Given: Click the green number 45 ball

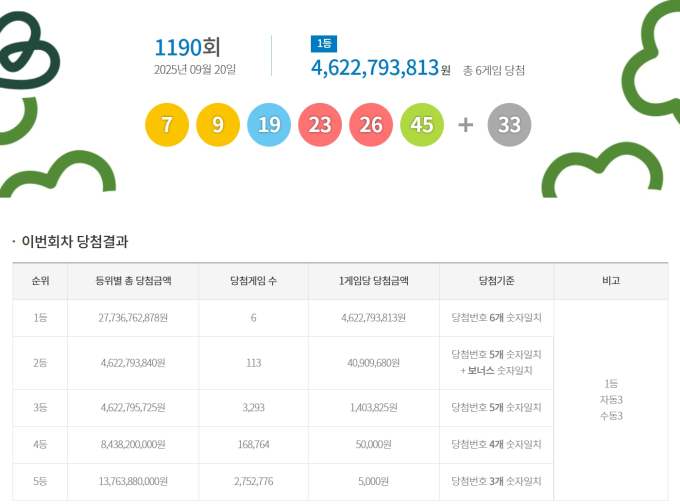Looking at the screenshot, I should pos(422,125).
